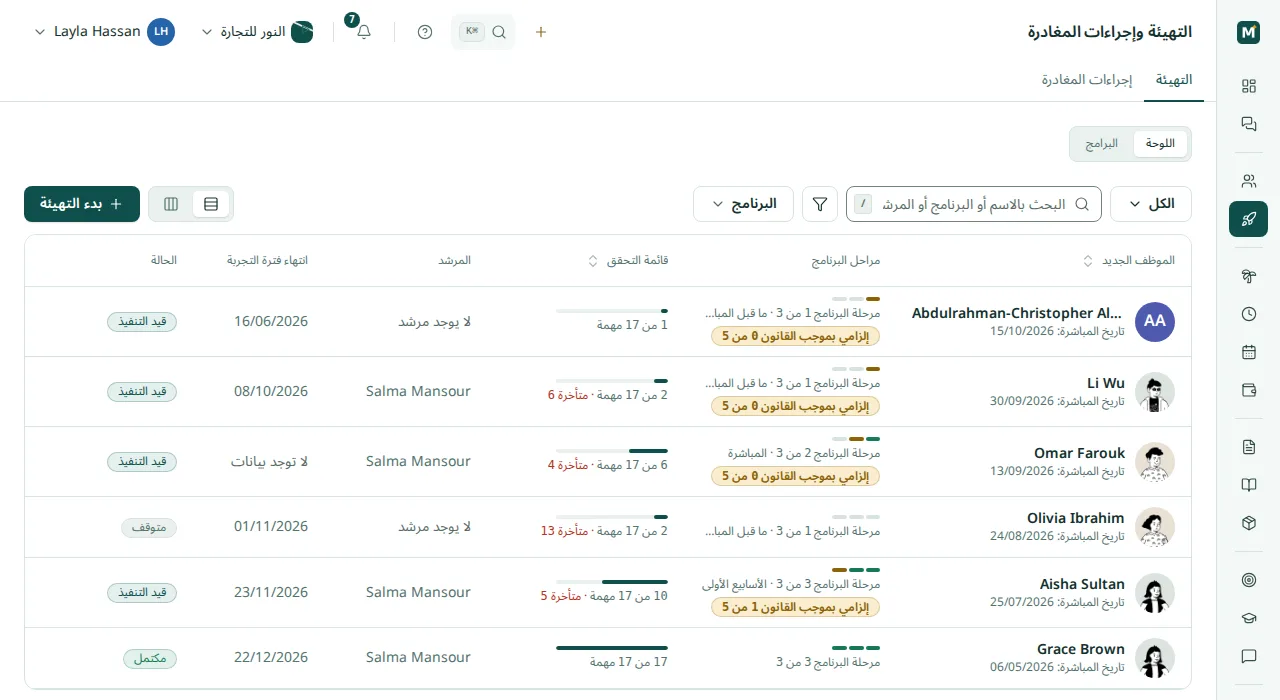Open the LH user avatar
This screenshot has height=700, width=1280.
(161, 32)
